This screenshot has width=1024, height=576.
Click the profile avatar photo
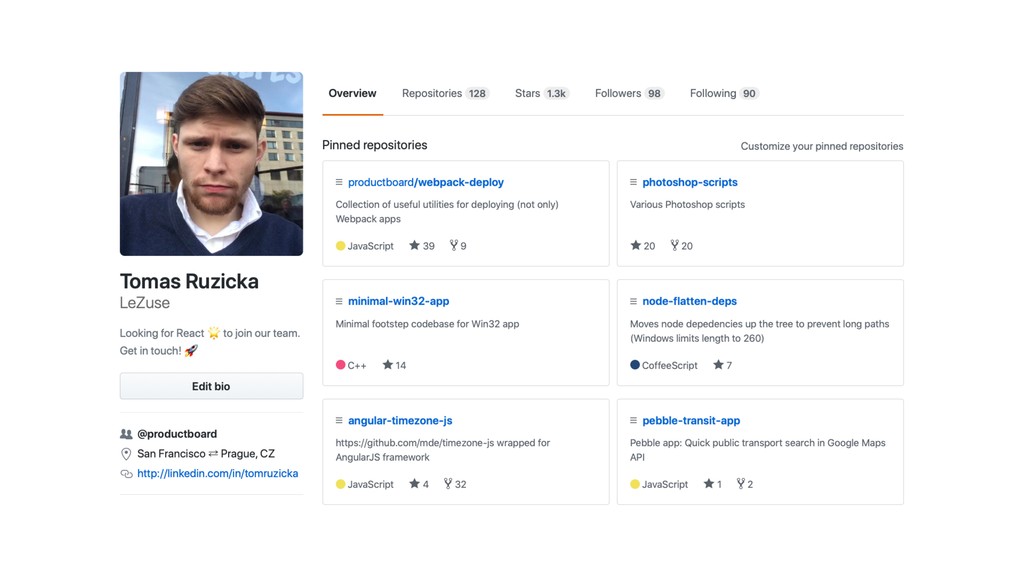pos(211,164)
